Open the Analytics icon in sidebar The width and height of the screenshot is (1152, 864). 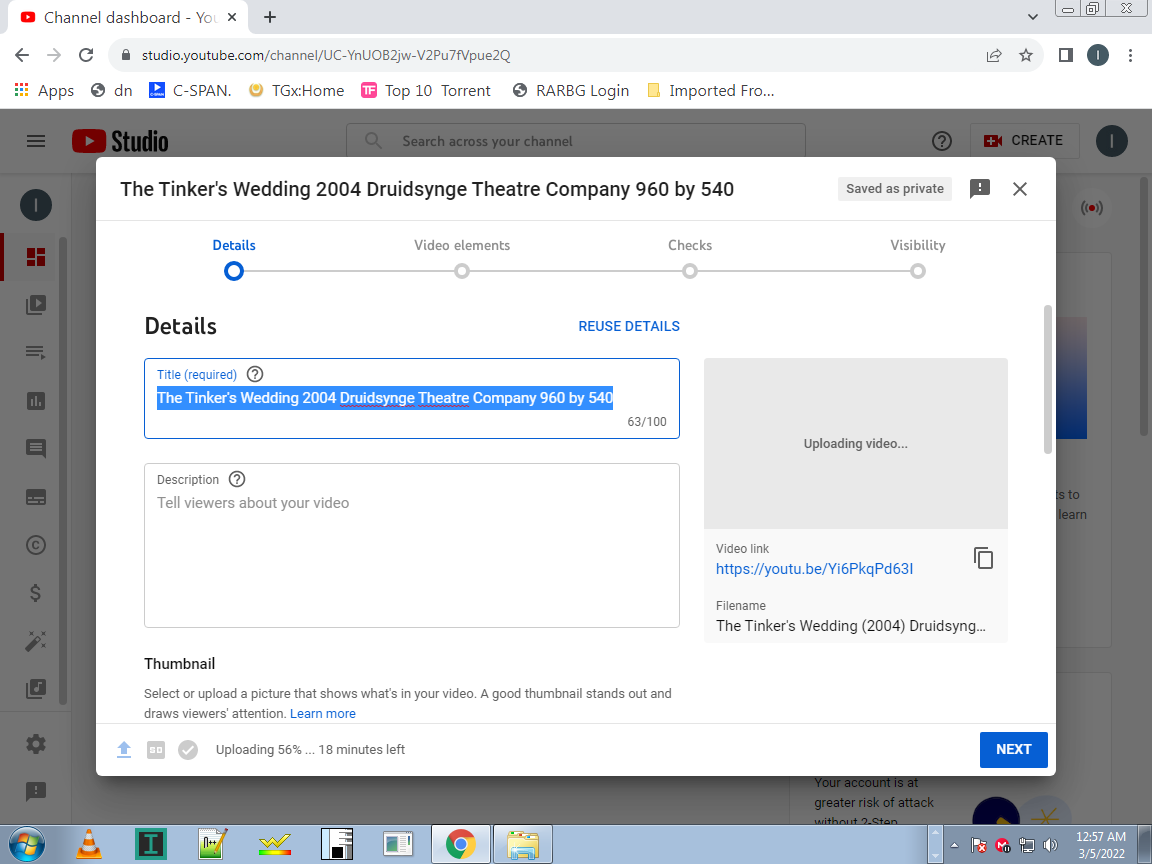point(35,401)
